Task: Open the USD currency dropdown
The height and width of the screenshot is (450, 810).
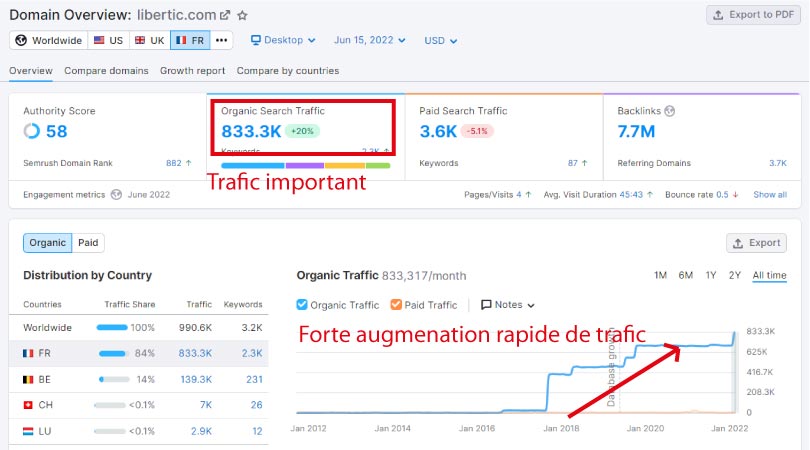Action: (441, 41)
